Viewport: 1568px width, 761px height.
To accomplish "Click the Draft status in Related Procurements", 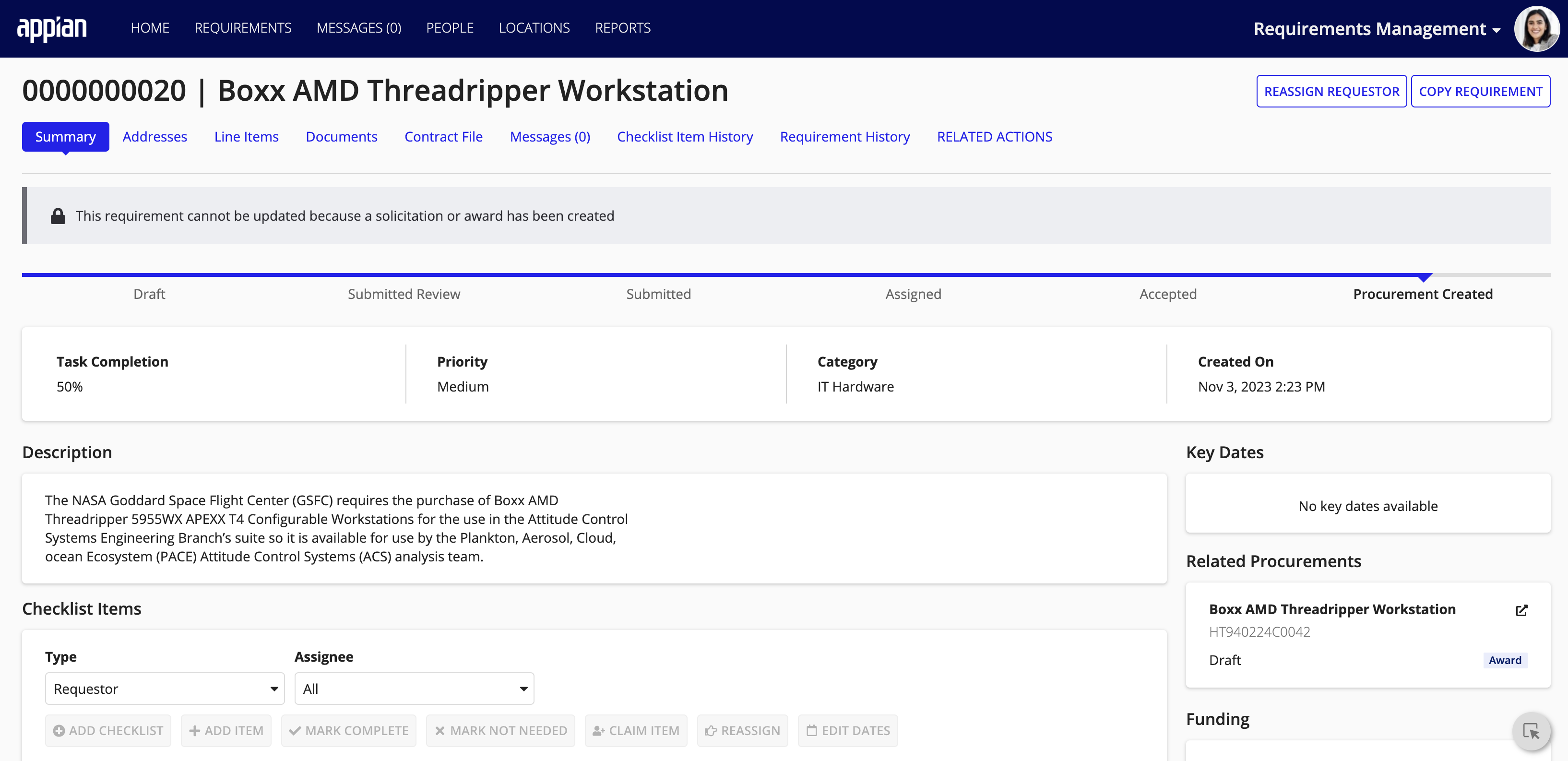I will click(x=1224, y=661).
